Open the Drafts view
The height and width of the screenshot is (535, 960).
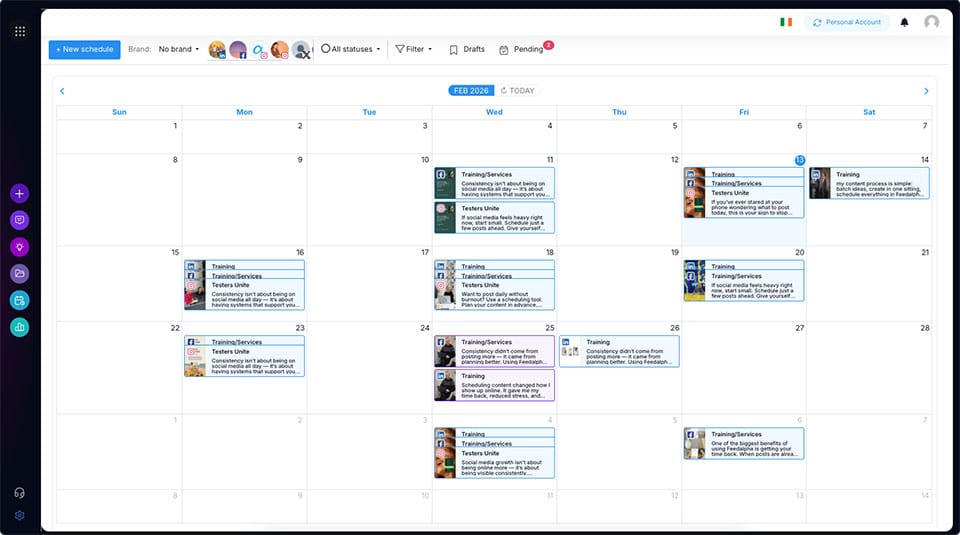[467, 50]
